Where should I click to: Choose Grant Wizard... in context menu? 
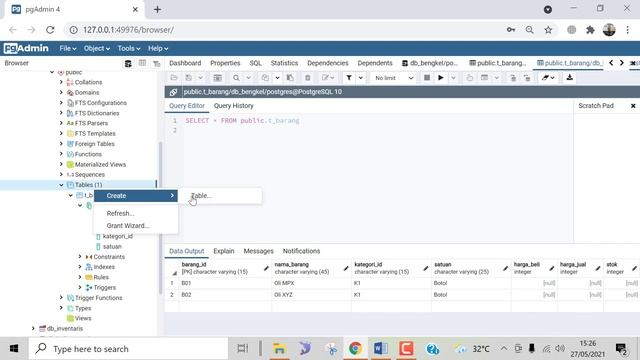[136, 226]
